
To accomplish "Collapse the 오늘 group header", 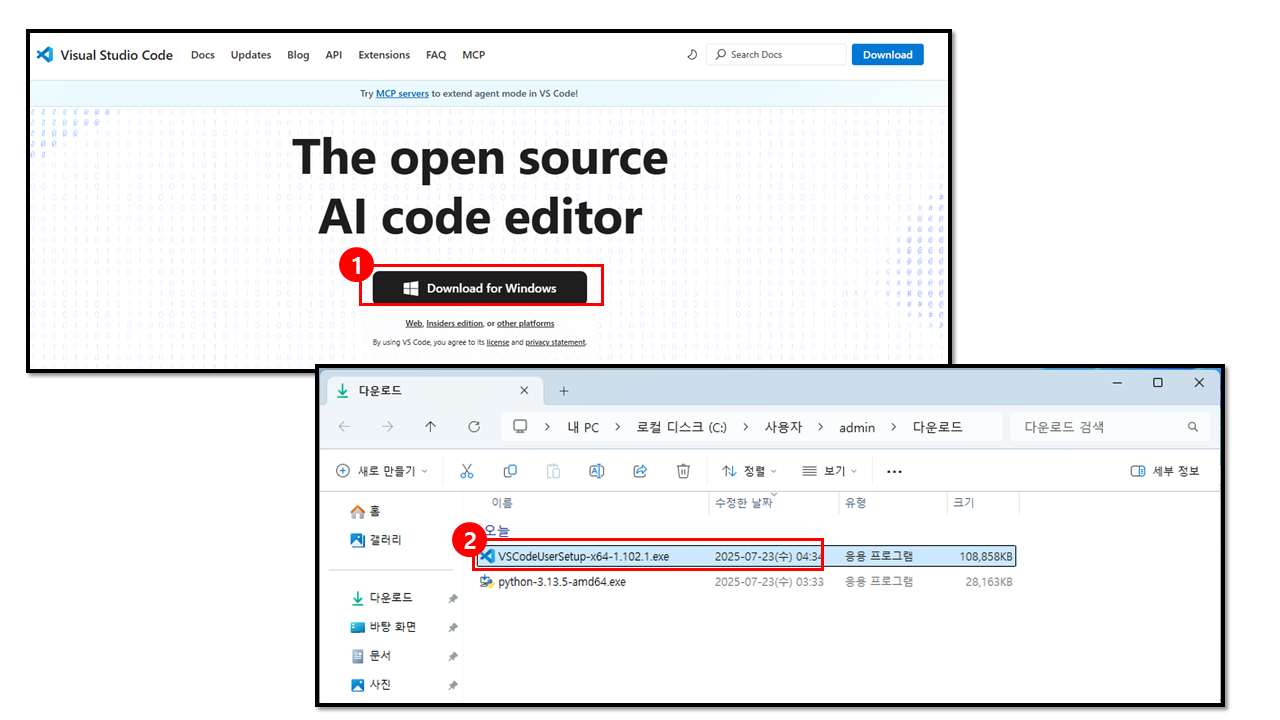I will pos(496,530).
